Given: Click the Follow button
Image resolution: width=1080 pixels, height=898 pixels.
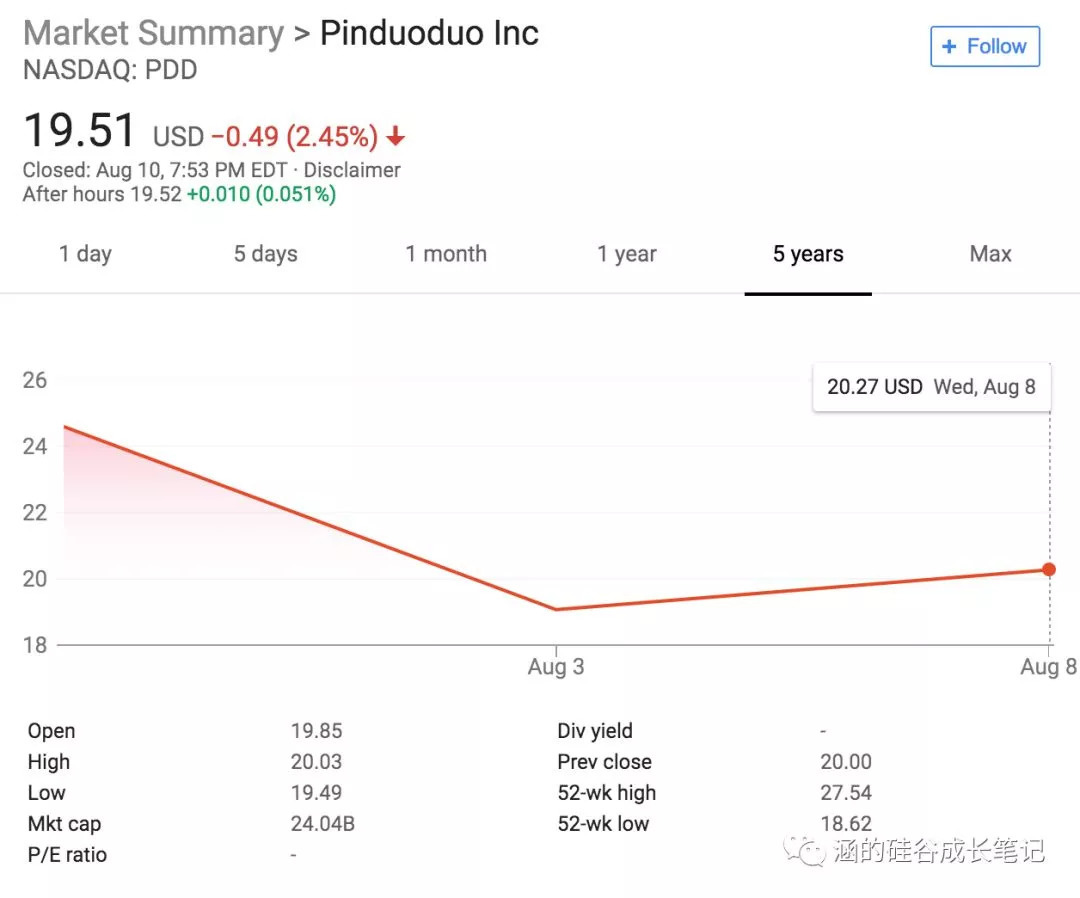Looking at the screenshot, I should click(x=985, y=47).
